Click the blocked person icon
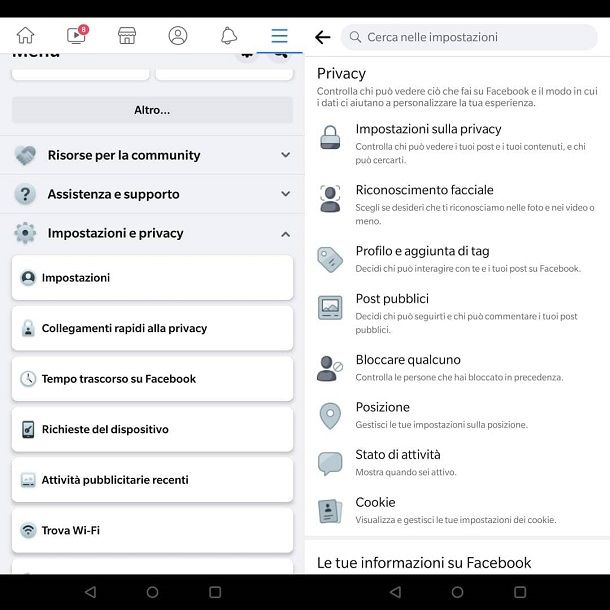 coord(330,368)
